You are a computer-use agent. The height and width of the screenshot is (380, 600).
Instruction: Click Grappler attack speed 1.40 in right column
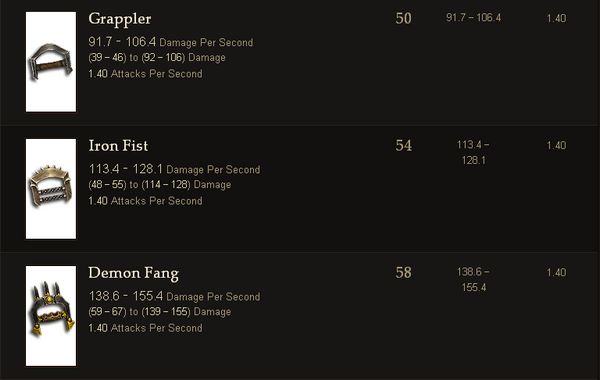556,18
